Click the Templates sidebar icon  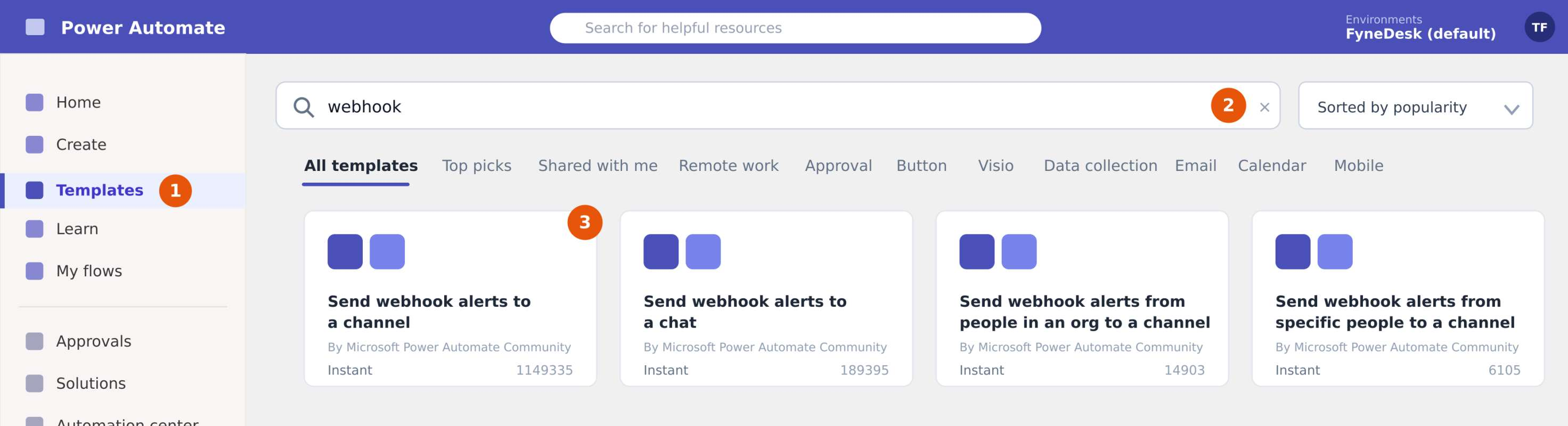(x=35, y=191)
